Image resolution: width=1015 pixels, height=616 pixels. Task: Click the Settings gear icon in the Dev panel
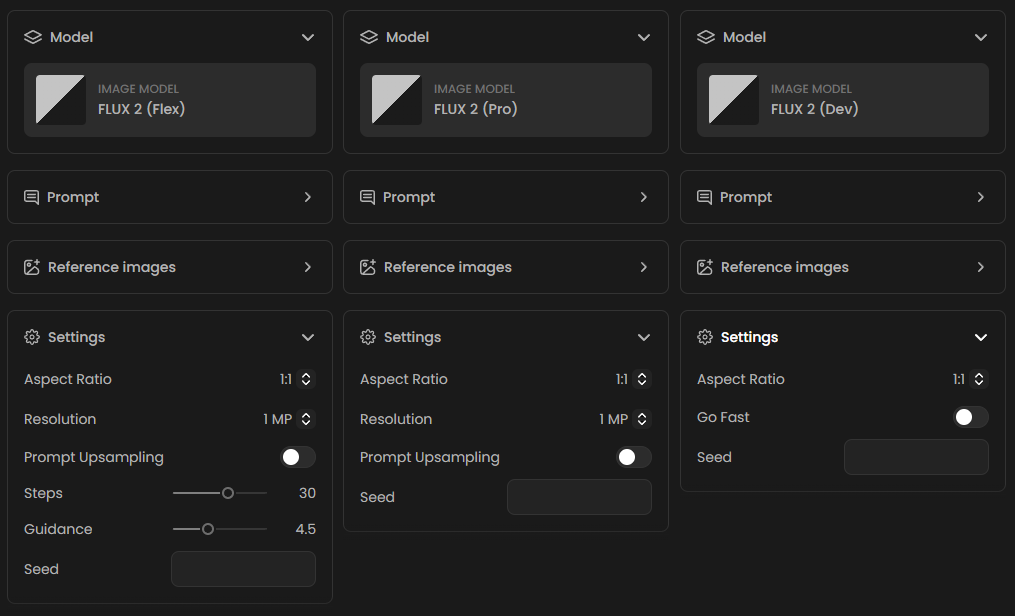(x=705, y=337)
